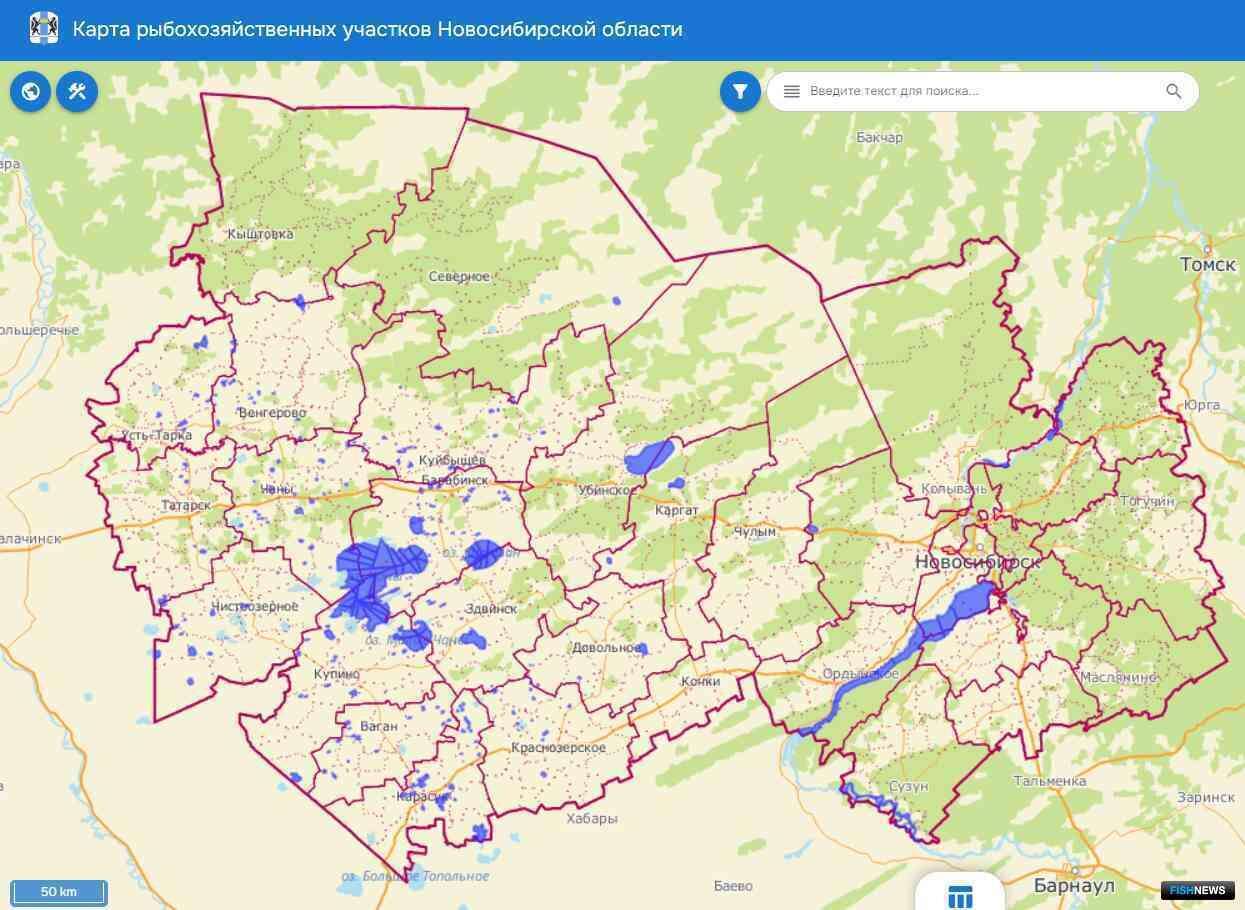
Task: Open the attribute table panel button
Action: pyautogui.click(x=960, y=895)
